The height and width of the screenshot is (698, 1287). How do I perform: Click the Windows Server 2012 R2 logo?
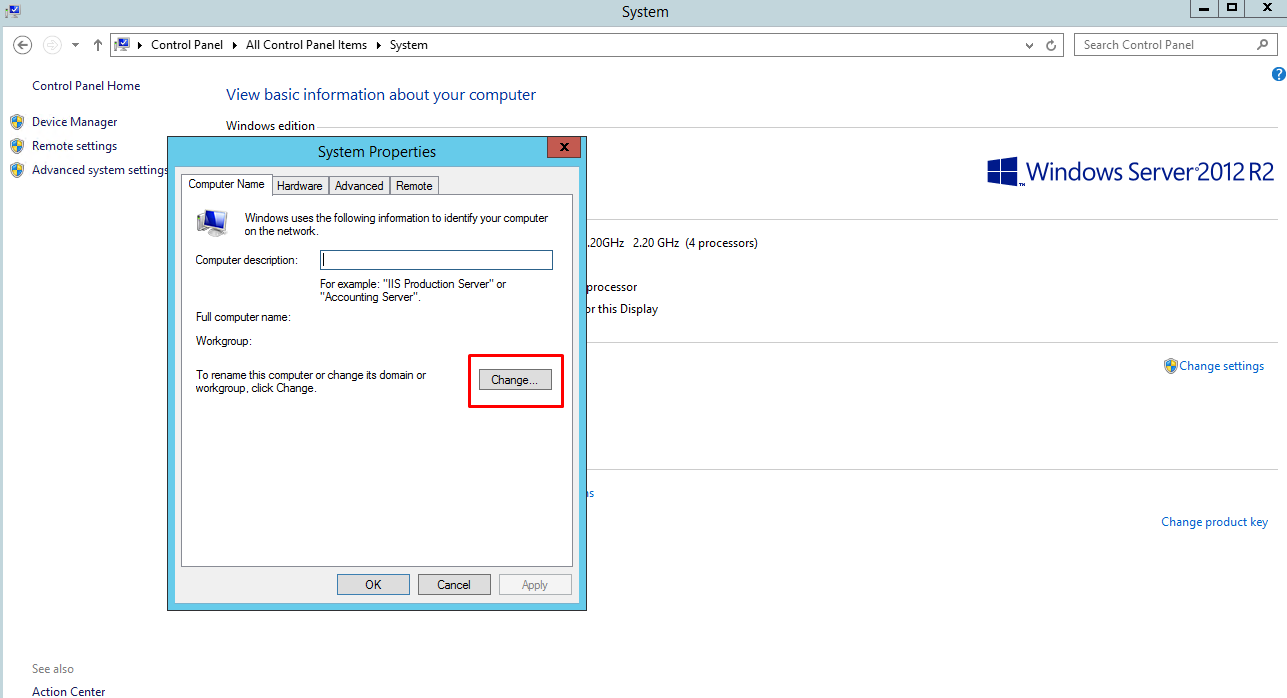coord(1131,171)
